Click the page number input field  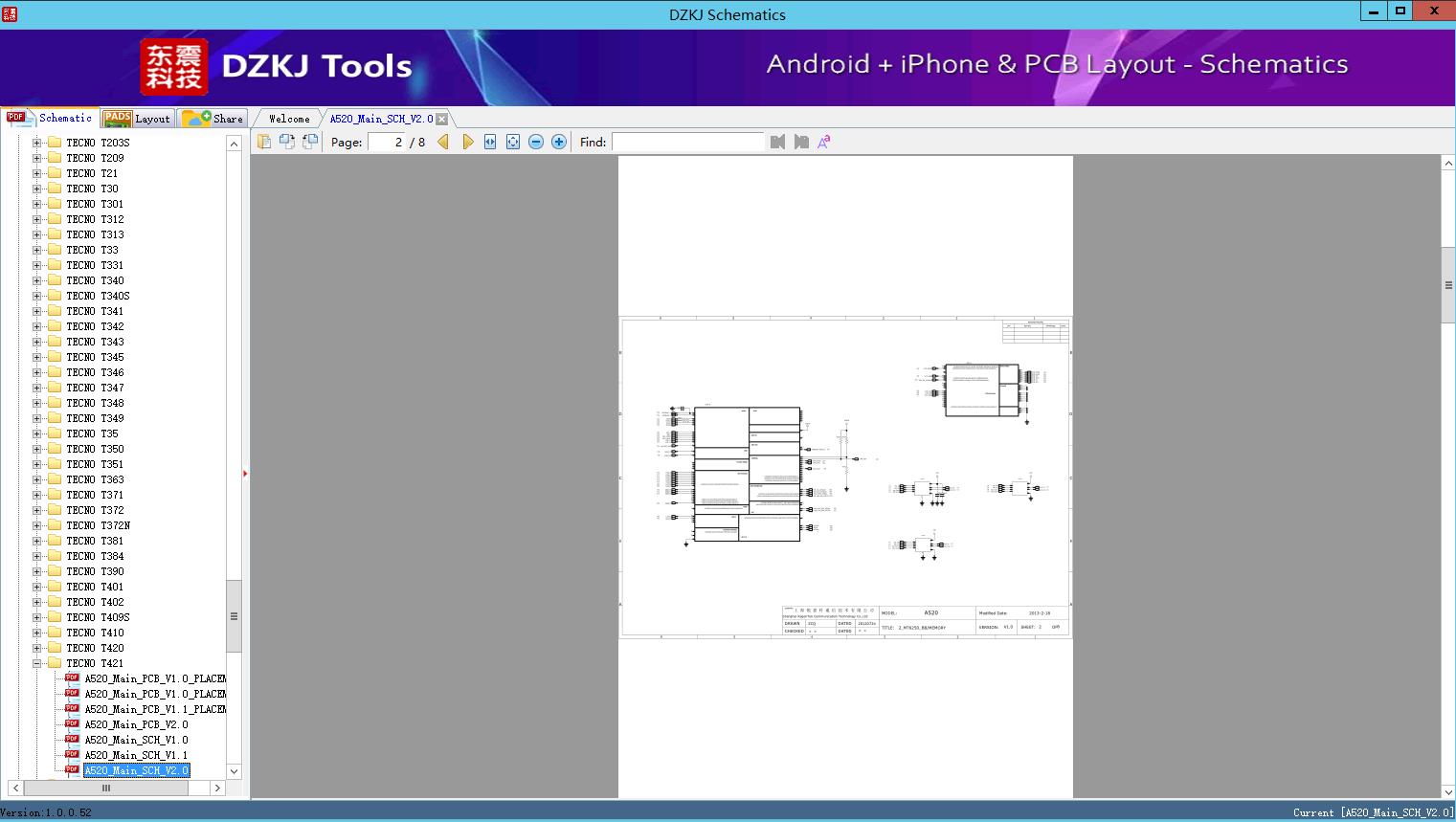tap(386, 142)
